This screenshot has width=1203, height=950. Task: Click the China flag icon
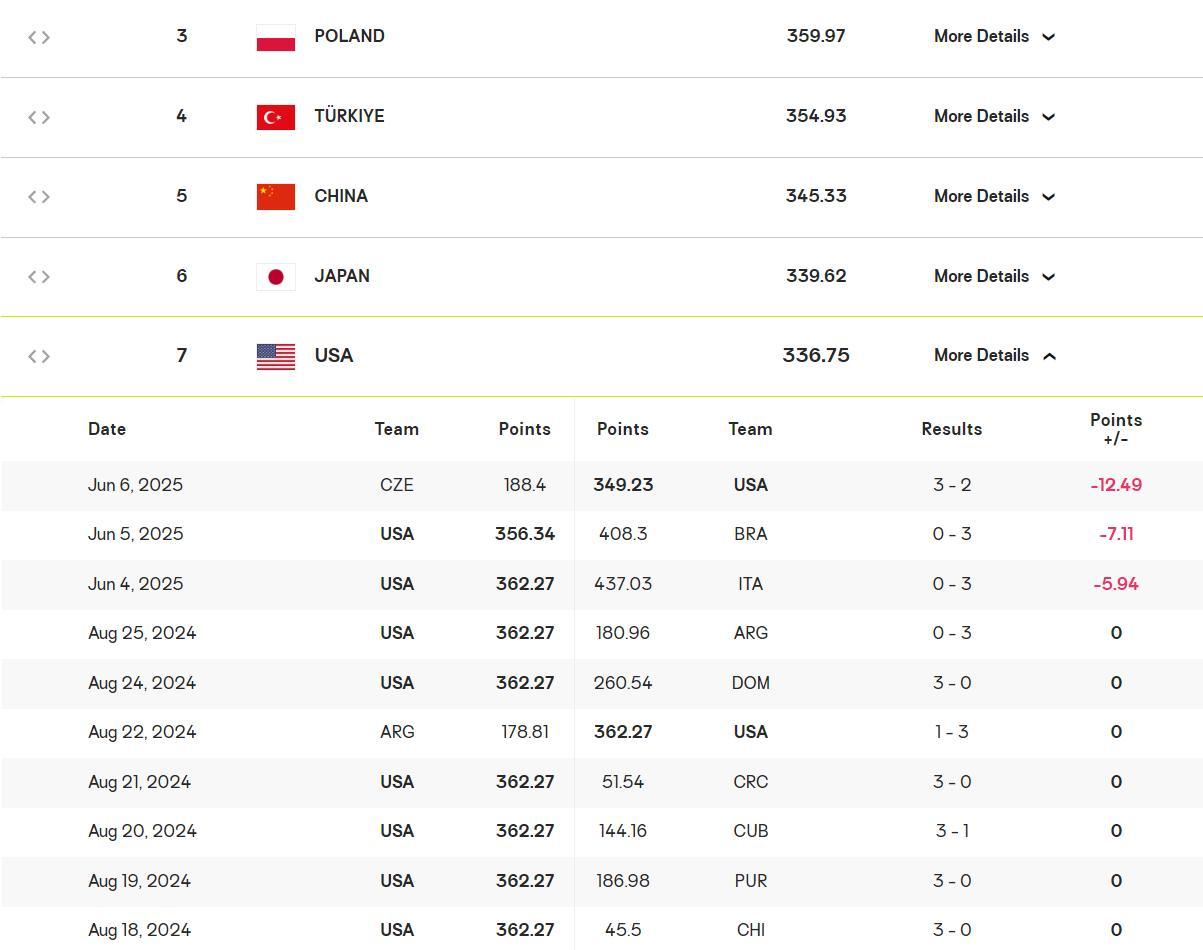(x=275, y=196)
